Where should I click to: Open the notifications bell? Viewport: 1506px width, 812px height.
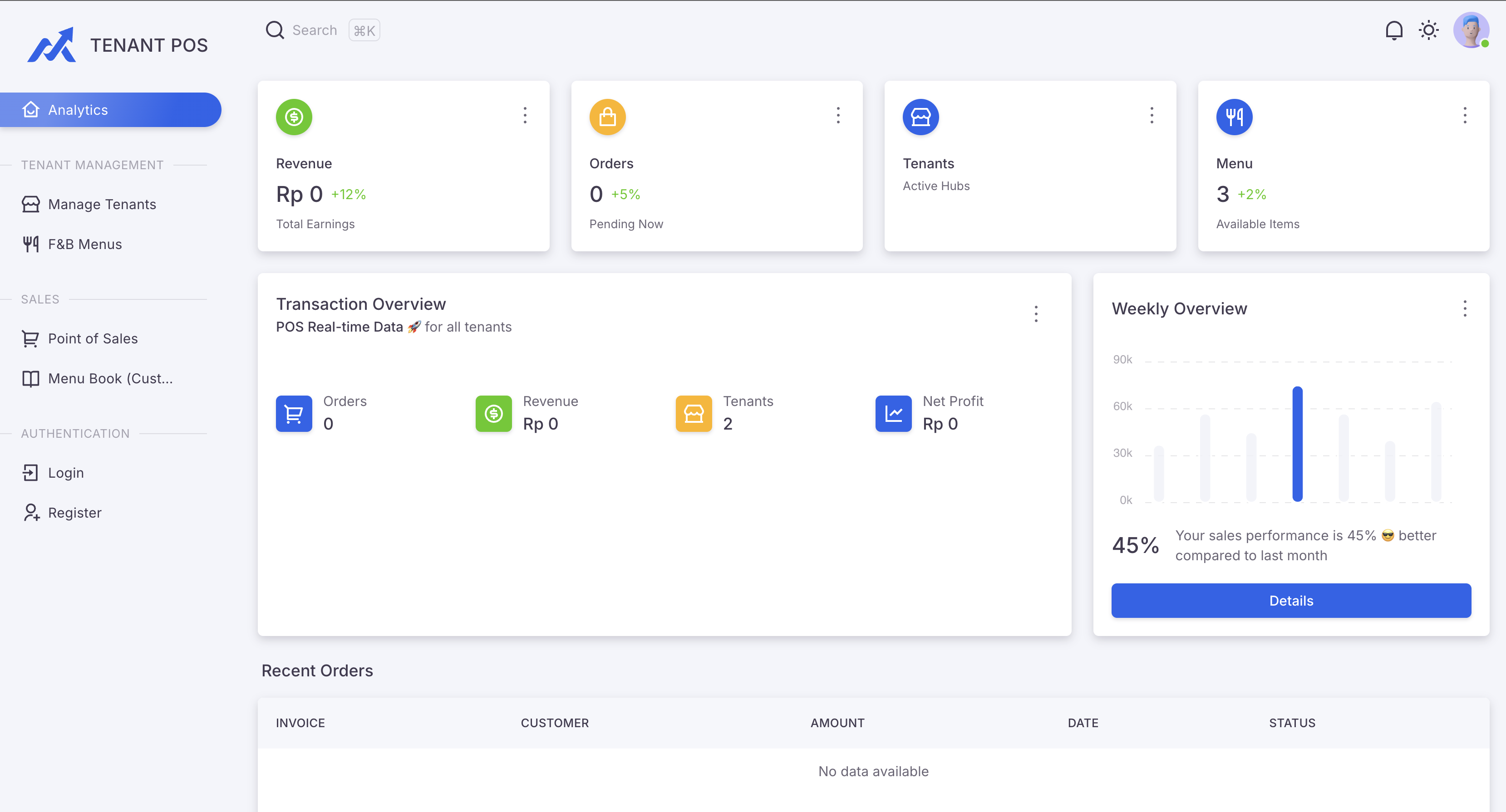[x=1394, y=30]
